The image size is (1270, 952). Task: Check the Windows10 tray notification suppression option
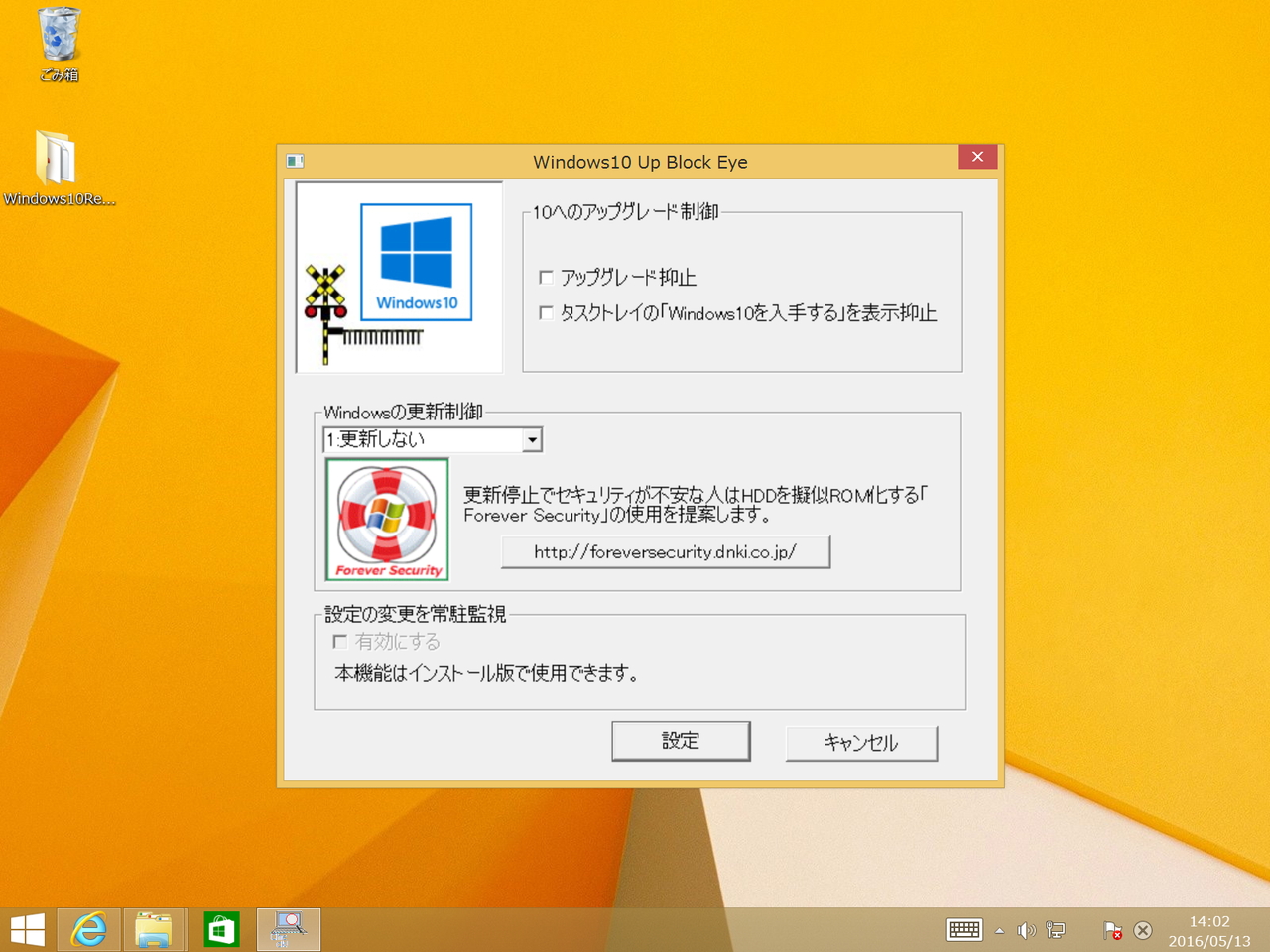coord(546,312)
